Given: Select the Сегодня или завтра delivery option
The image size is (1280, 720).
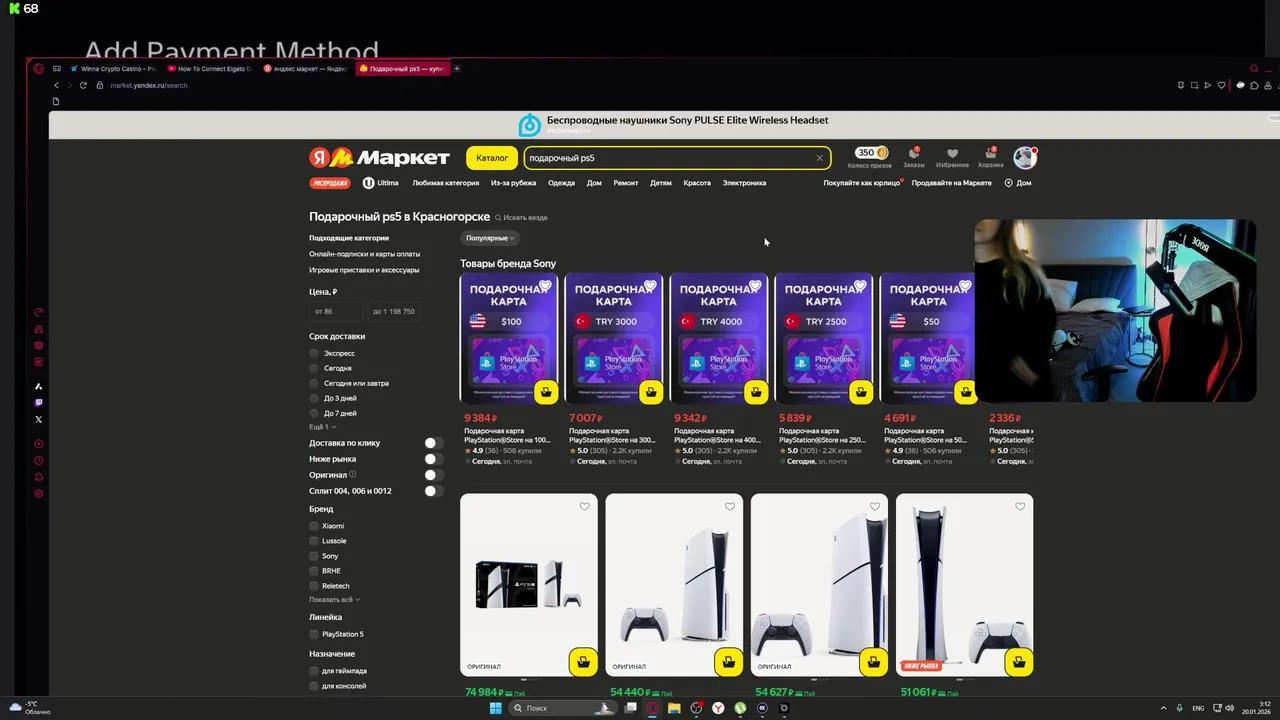Looking at the screenshot, I should pyautogui.click(x=314, y=383).
